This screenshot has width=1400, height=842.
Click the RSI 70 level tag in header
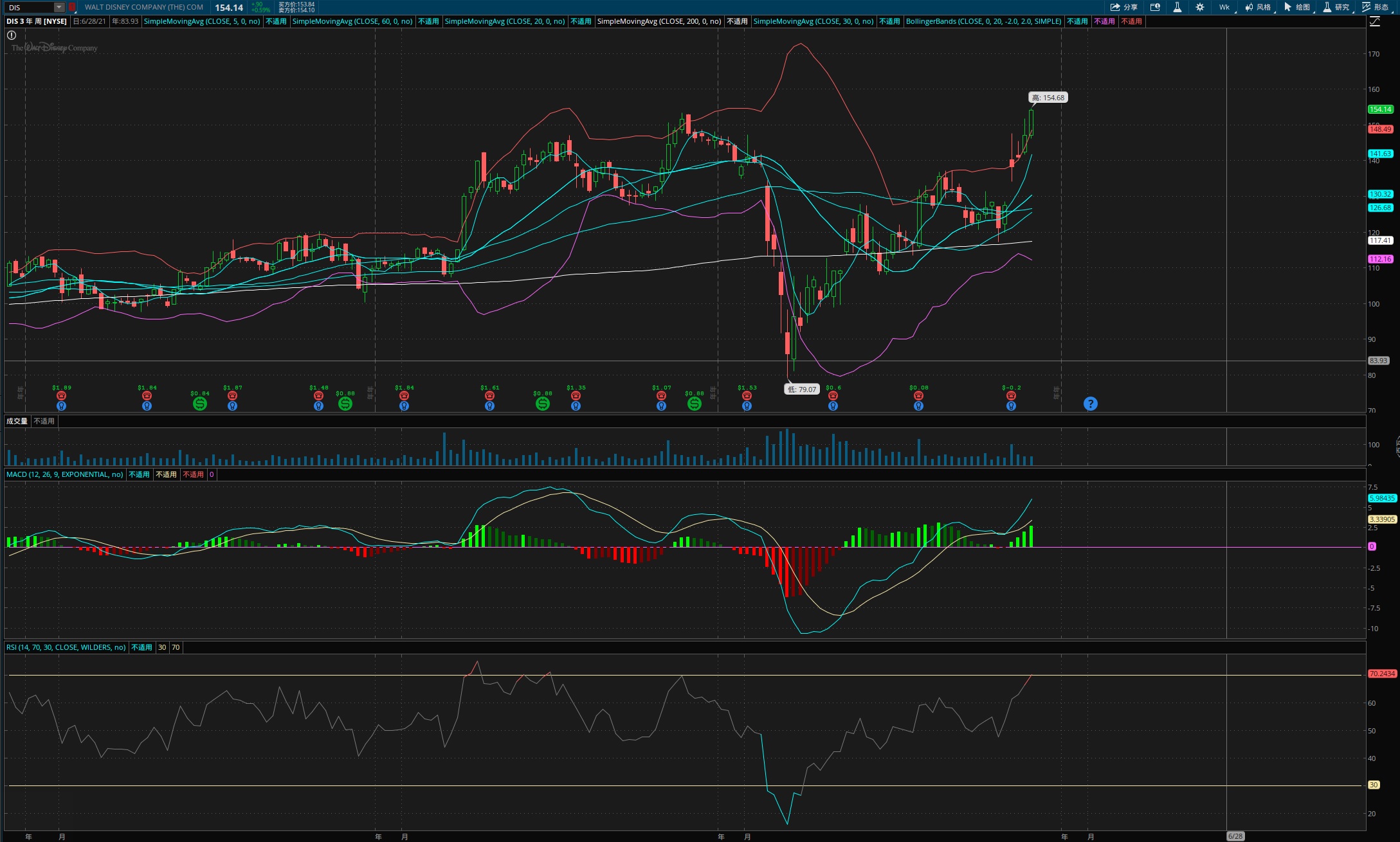pos(176,647)
